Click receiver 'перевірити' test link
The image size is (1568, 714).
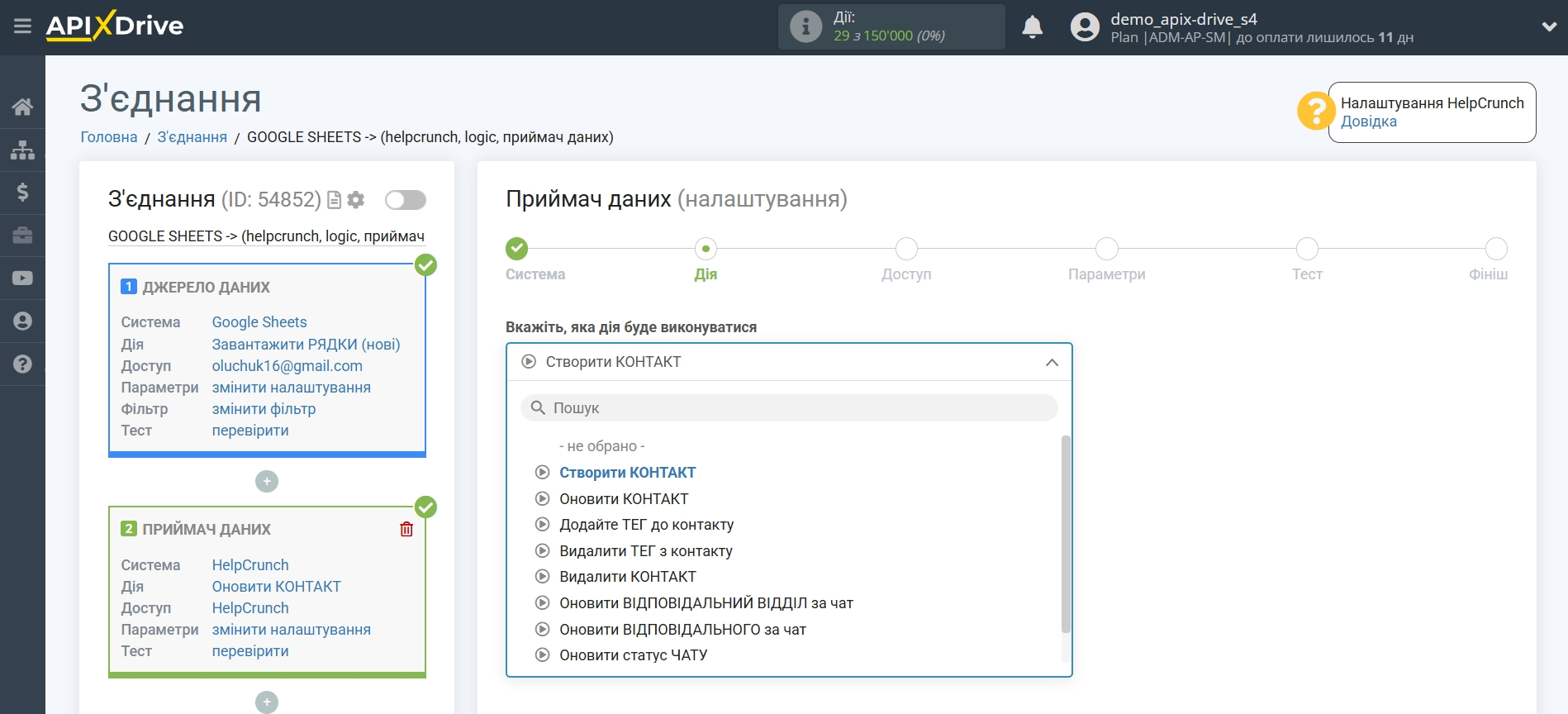[249, 651]
